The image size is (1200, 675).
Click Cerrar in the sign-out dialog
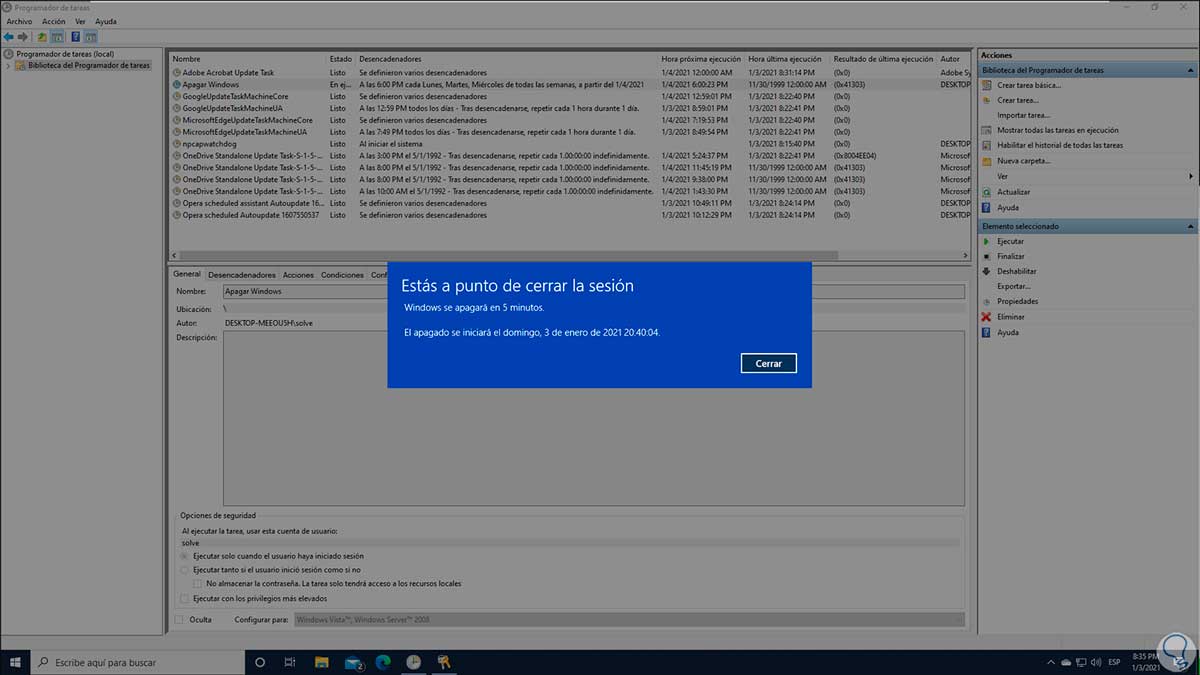(x=769, y=363)
